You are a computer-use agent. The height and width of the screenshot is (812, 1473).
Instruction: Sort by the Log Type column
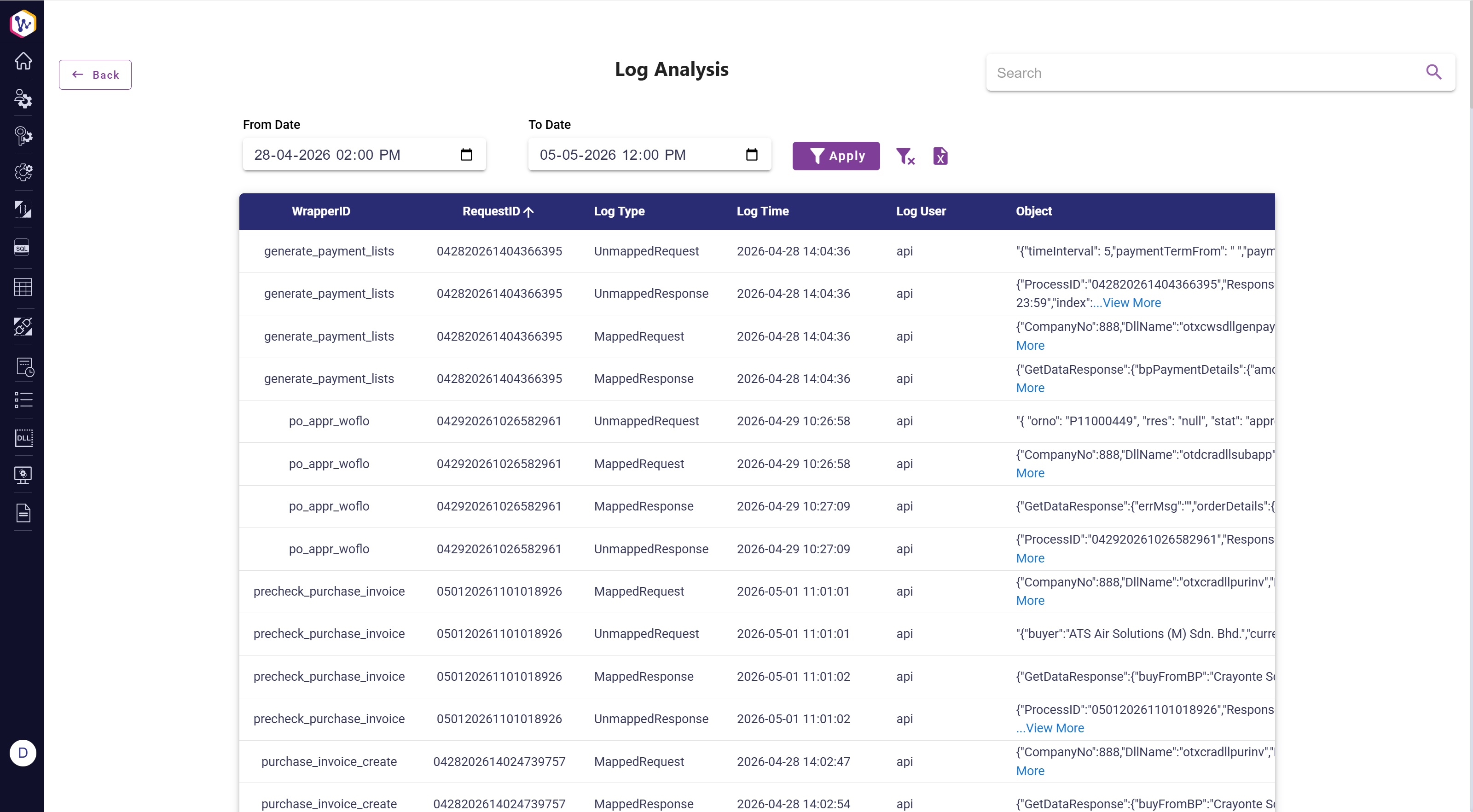[x=619, y=211]
